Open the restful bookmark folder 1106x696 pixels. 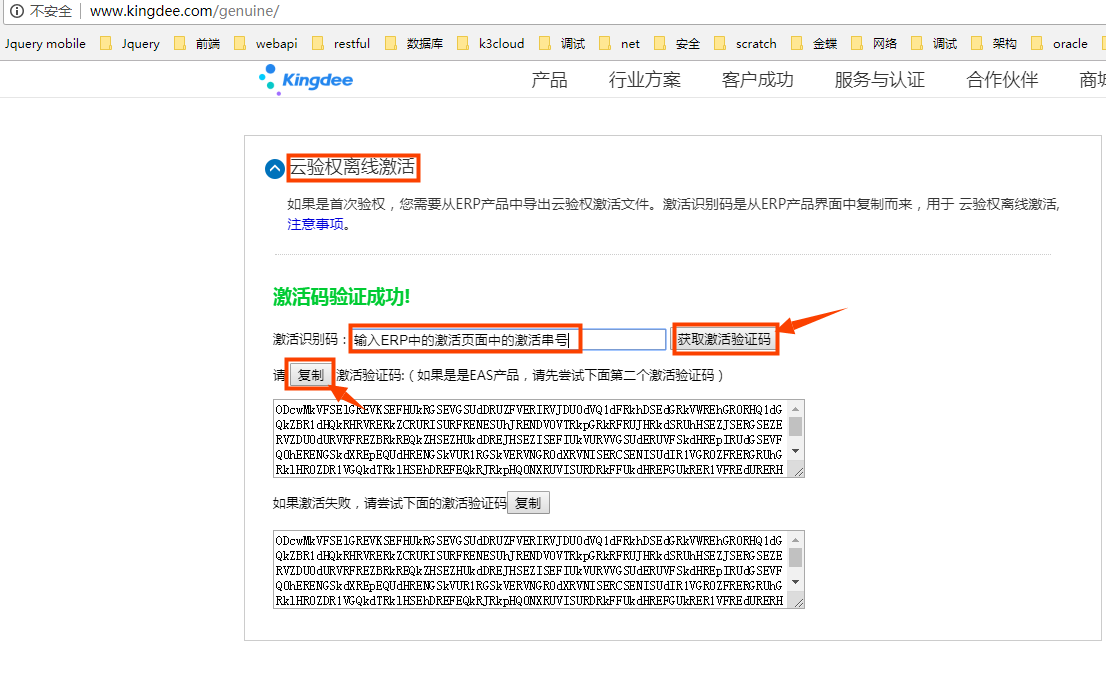click(x=341, y=44)
